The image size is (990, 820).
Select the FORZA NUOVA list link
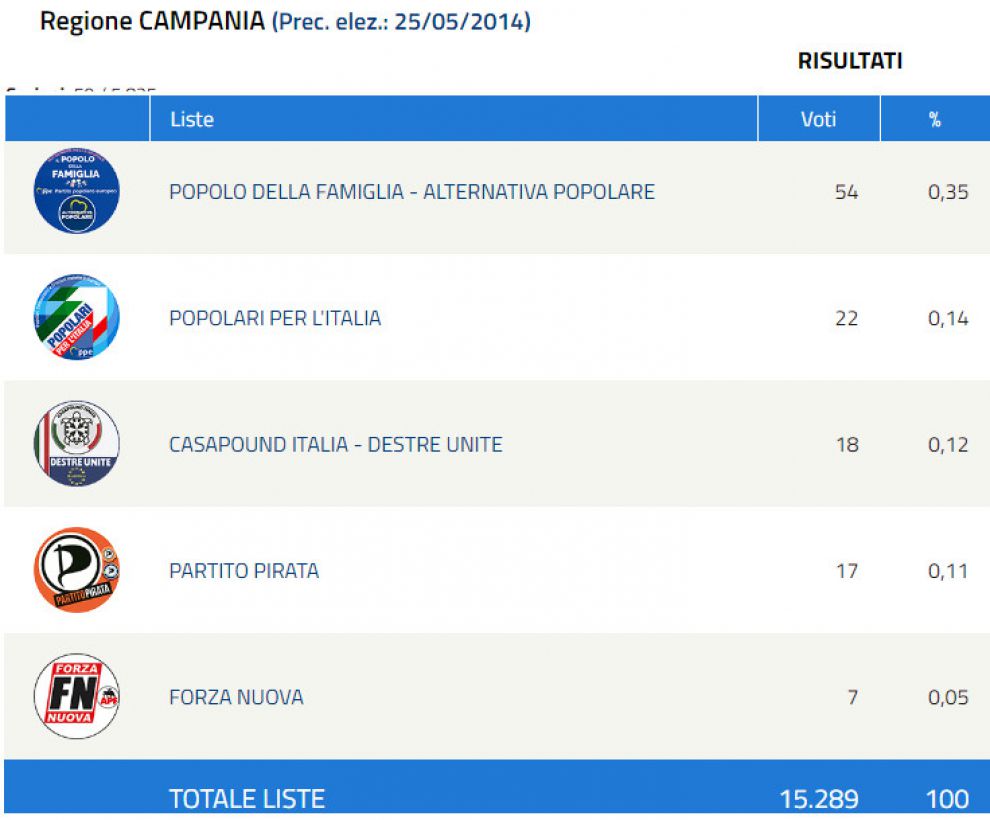[x=236, y=697]
